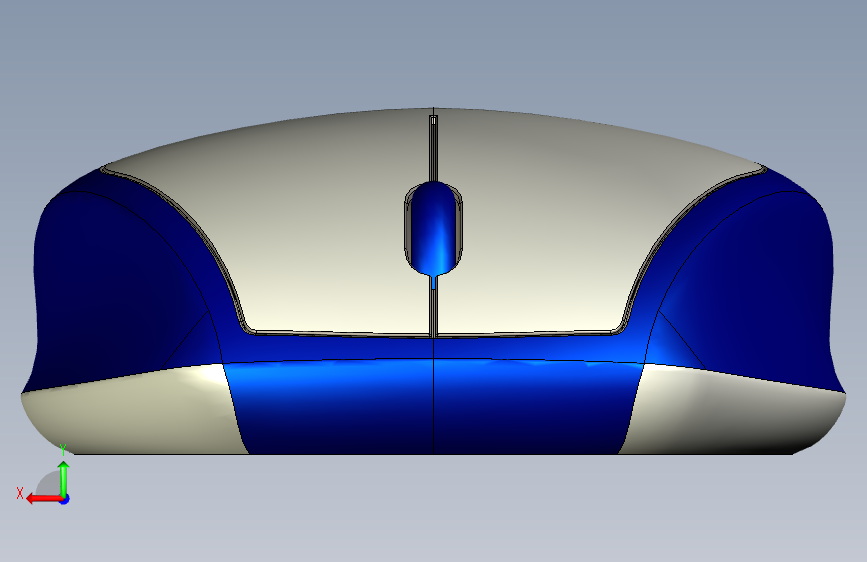Select the gray quarter-plane of the view triad
Image resolution: width=867 pixels, height=562 pixels.
coord(50,485)
